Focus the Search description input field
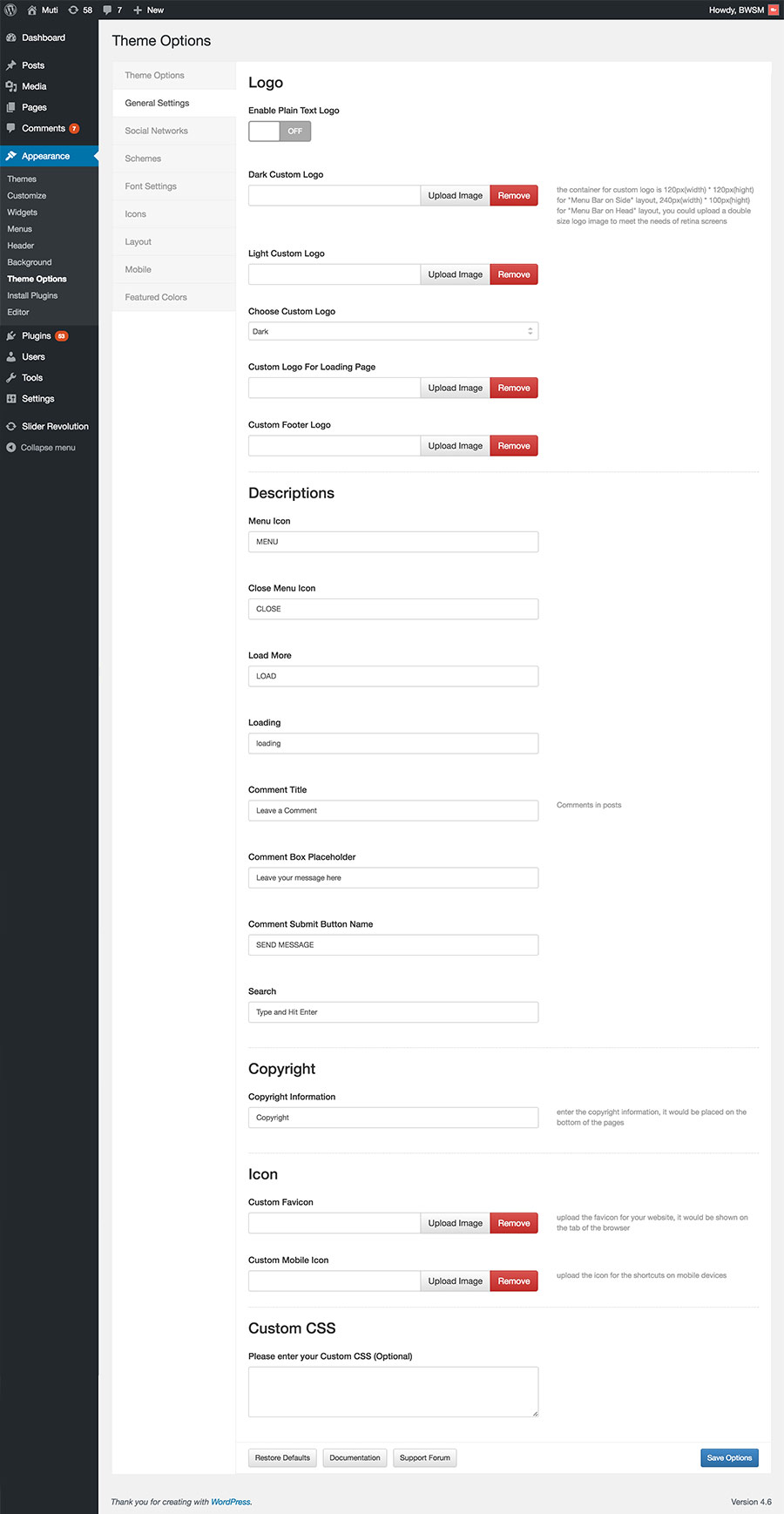784x1514 pixels. [x=393, y=1012]
